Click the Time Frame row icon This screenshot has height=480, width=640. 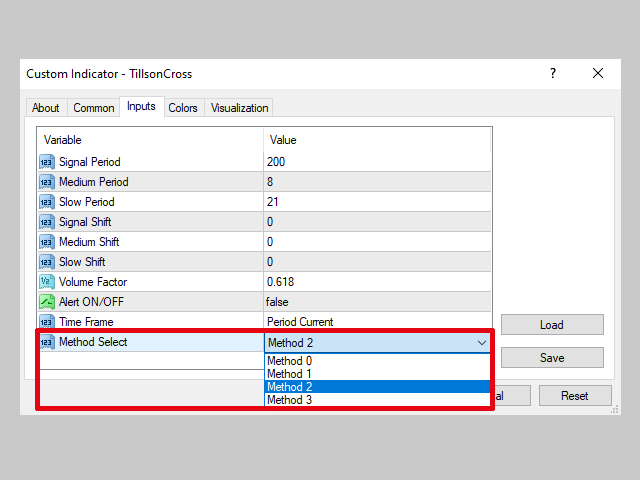[47, 322]
